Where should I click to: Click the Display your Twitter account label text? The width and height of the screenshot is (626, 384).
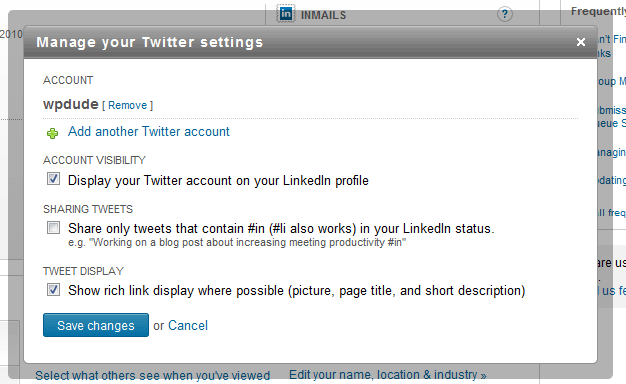[x=218, y=180]
